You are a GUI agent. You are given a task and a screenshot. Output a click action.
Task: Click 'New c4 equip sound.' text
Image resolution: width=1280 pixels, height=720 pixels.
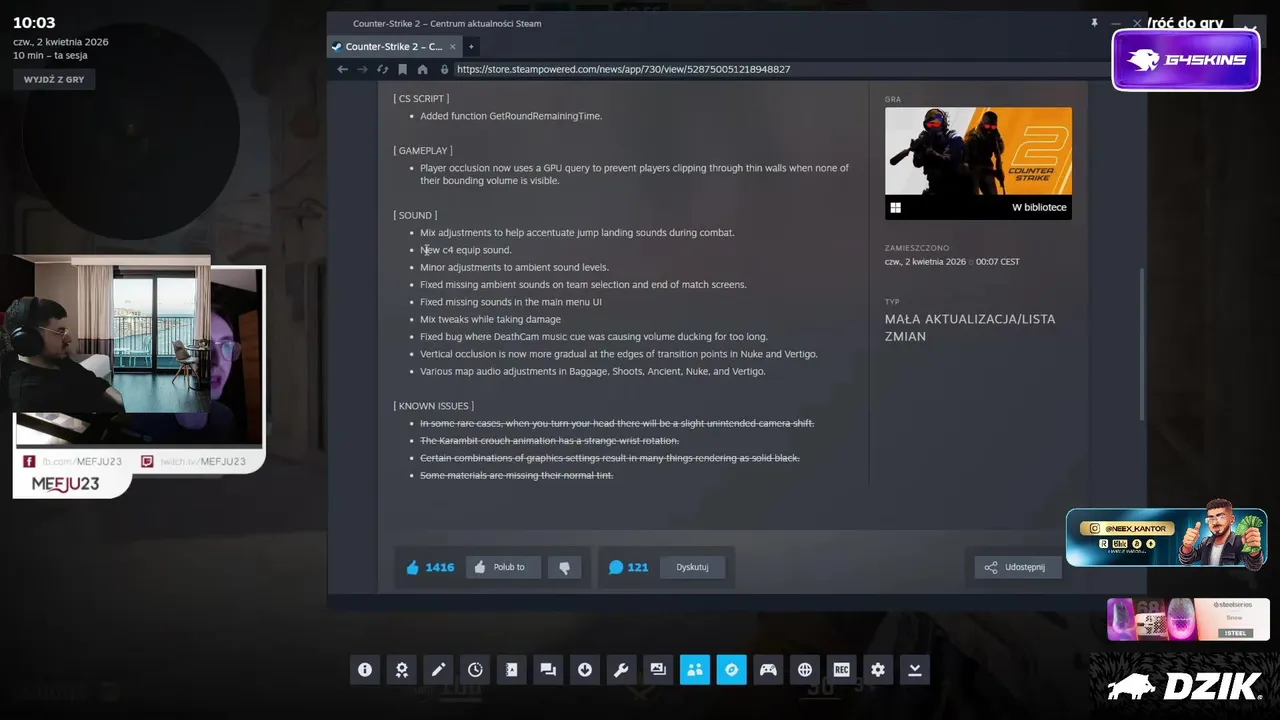coord(465,250)
